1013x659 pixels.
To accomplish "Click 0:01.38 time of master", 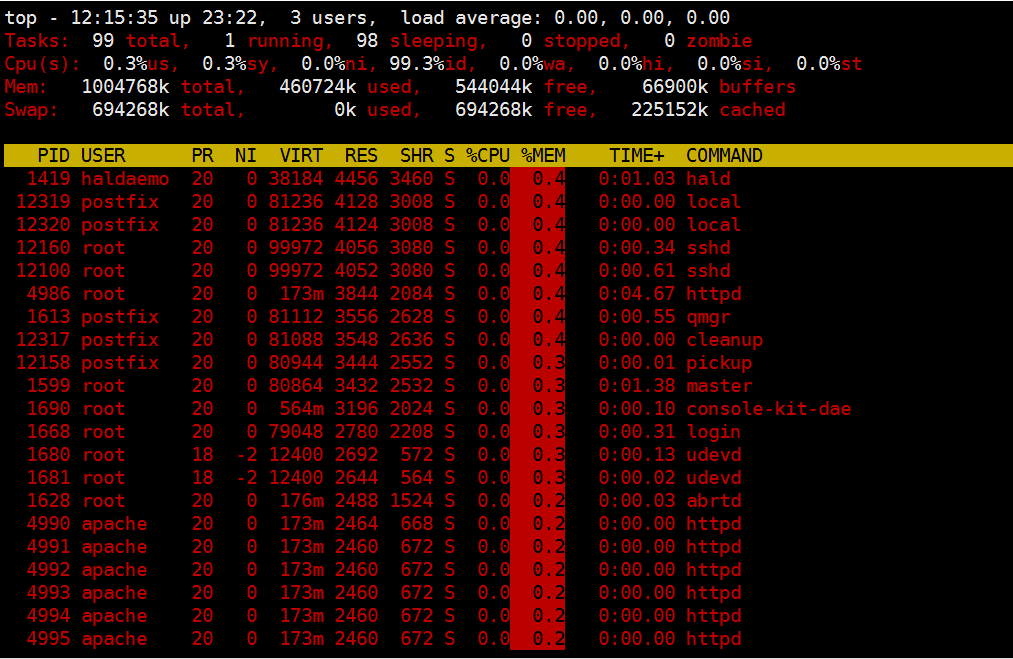I will [x=636, y=386].
